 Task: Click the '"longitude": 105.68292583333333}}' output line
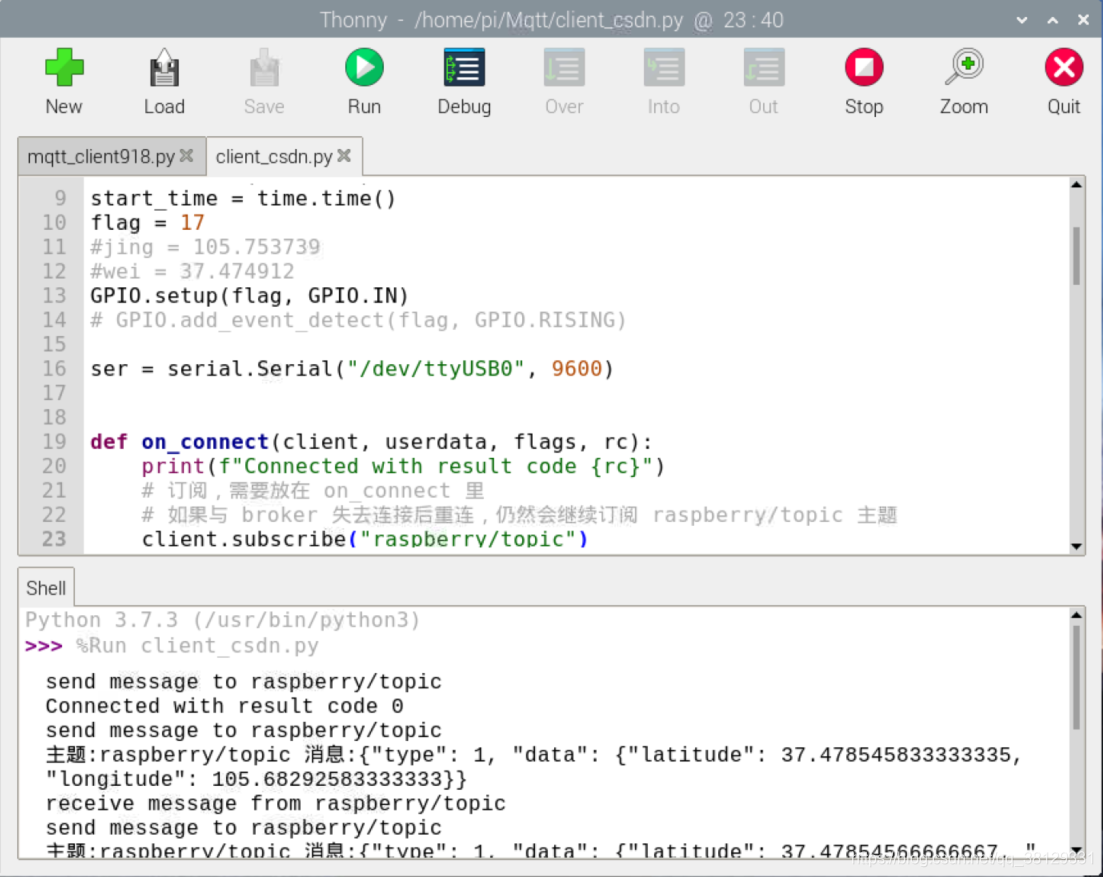click(256, 779)
